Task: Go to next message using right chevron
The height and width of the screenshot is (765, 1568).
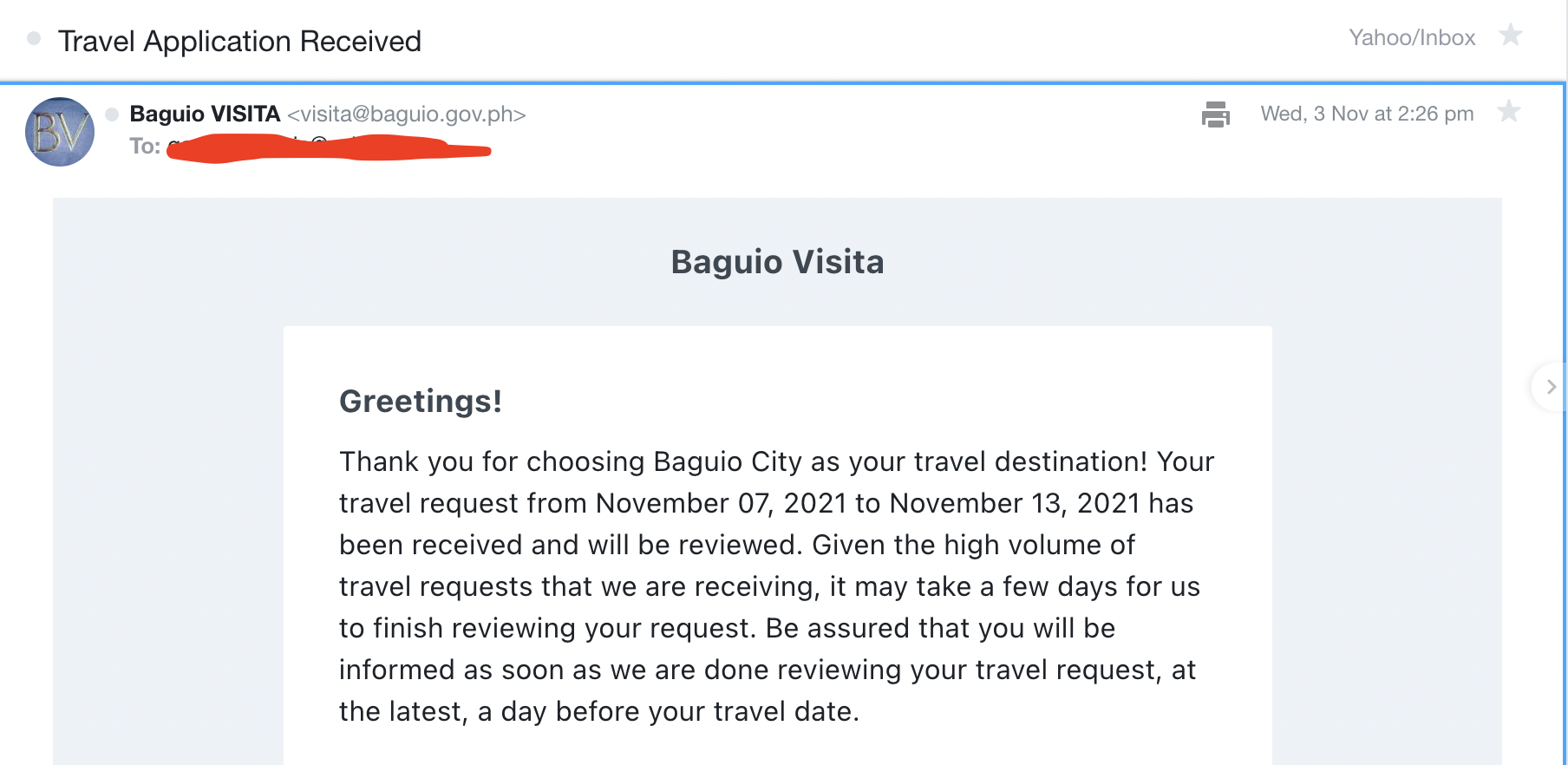Action: 1551,387
